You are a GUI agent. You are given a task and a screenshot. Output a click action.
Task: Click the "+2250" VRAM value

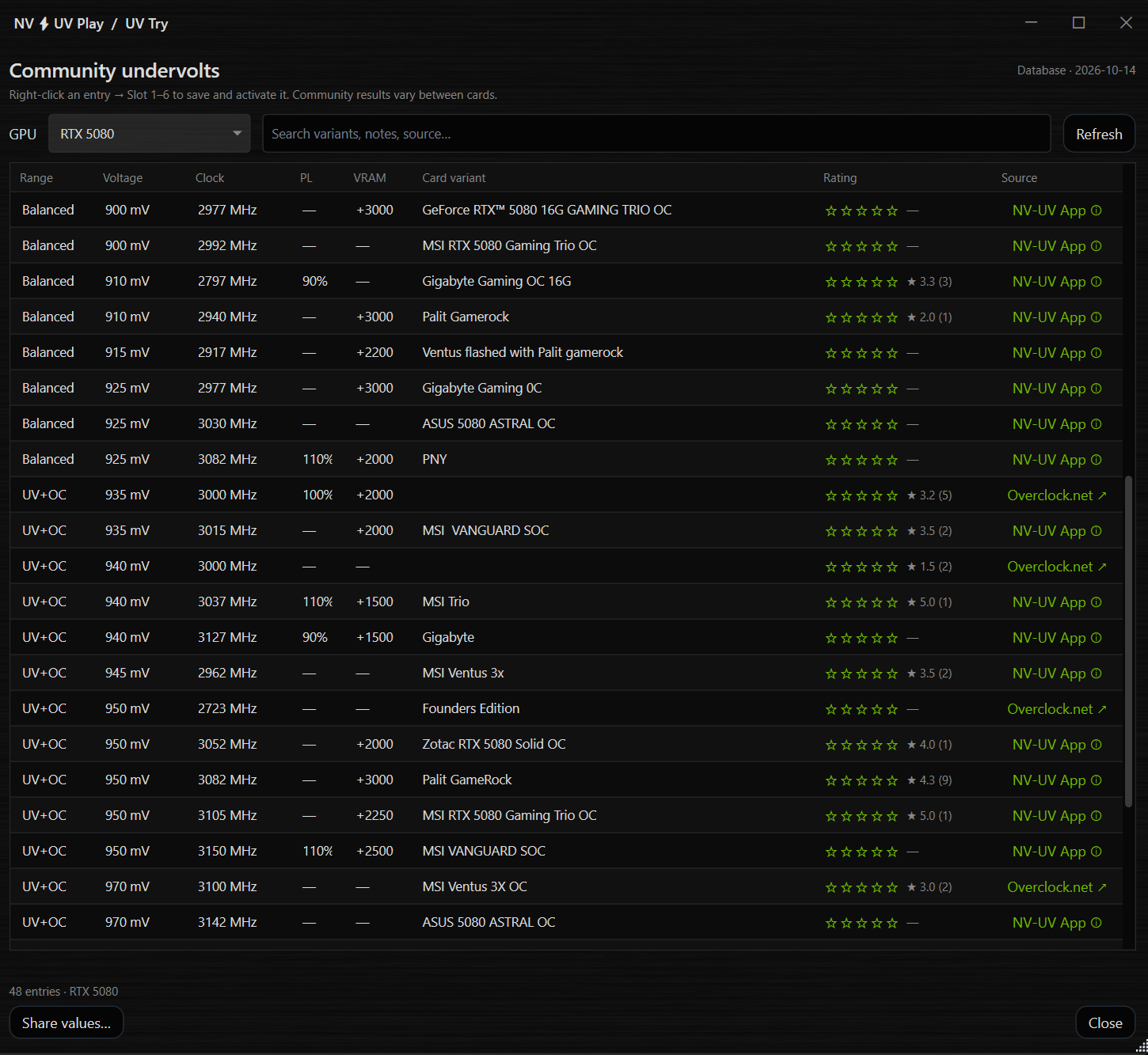(x=374, y=815)
